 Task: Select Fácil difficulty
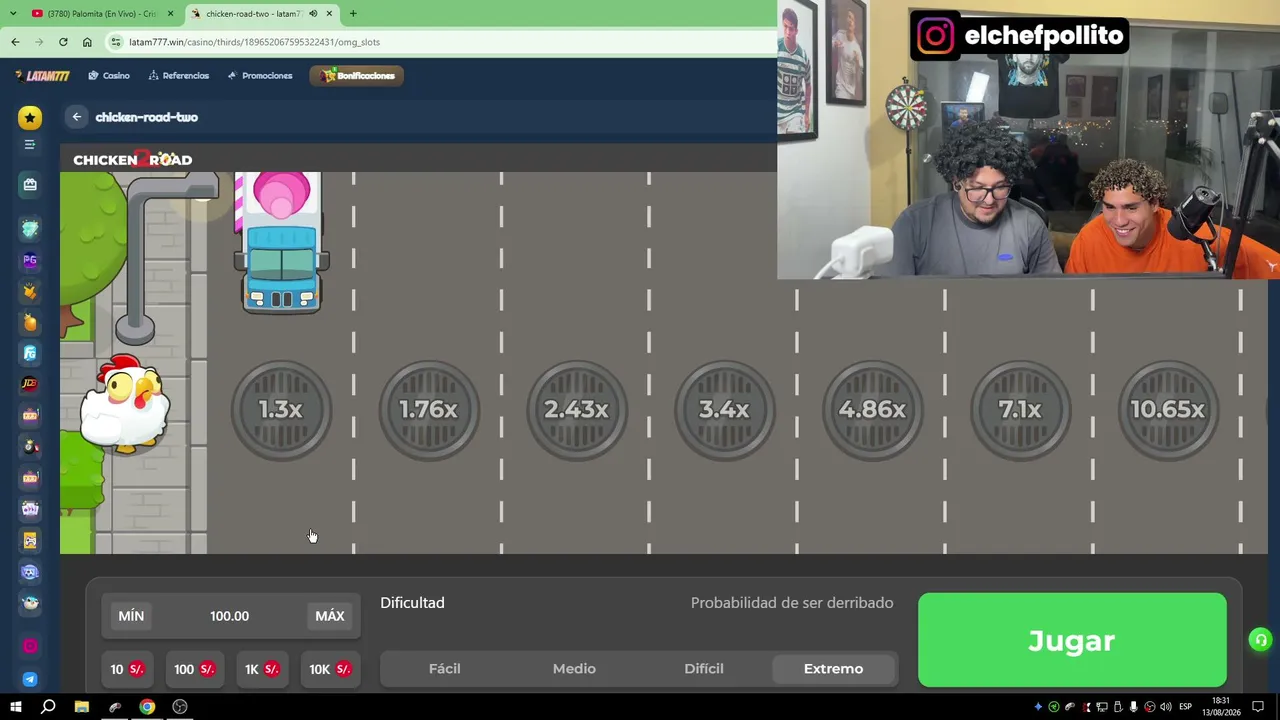445,669
